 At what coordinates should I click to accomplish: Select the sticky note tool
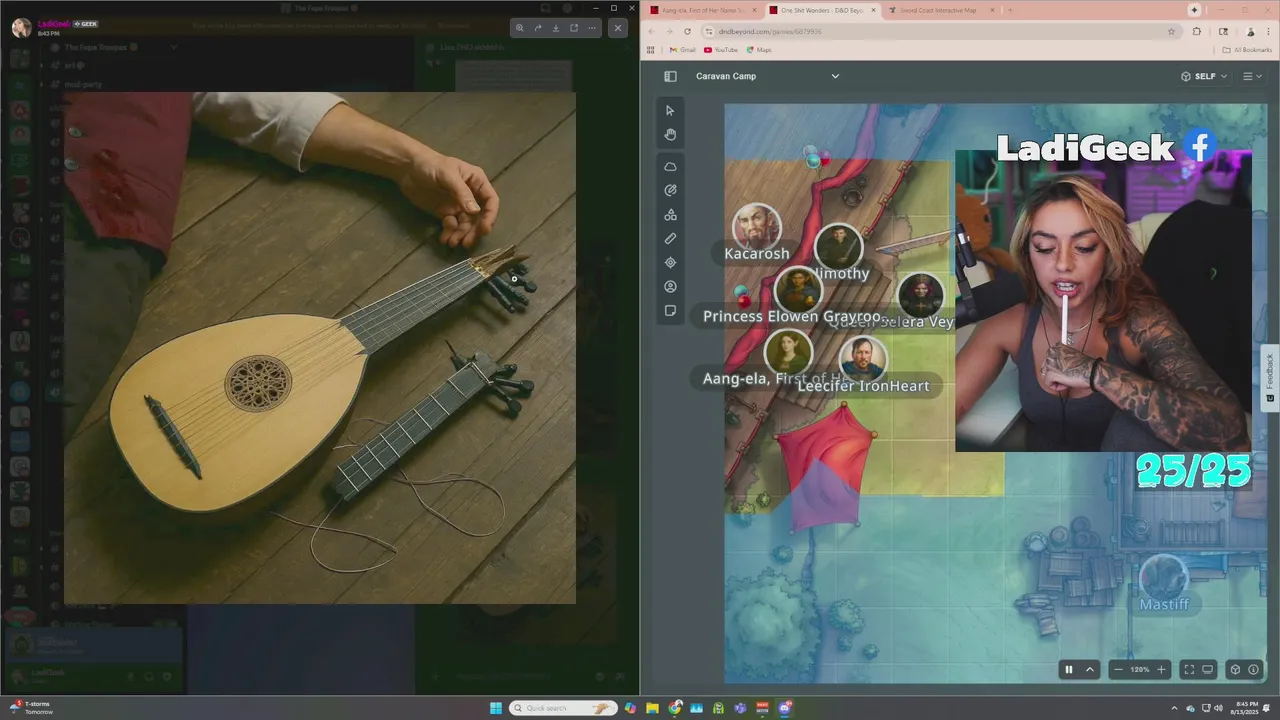tap(670, 311)
